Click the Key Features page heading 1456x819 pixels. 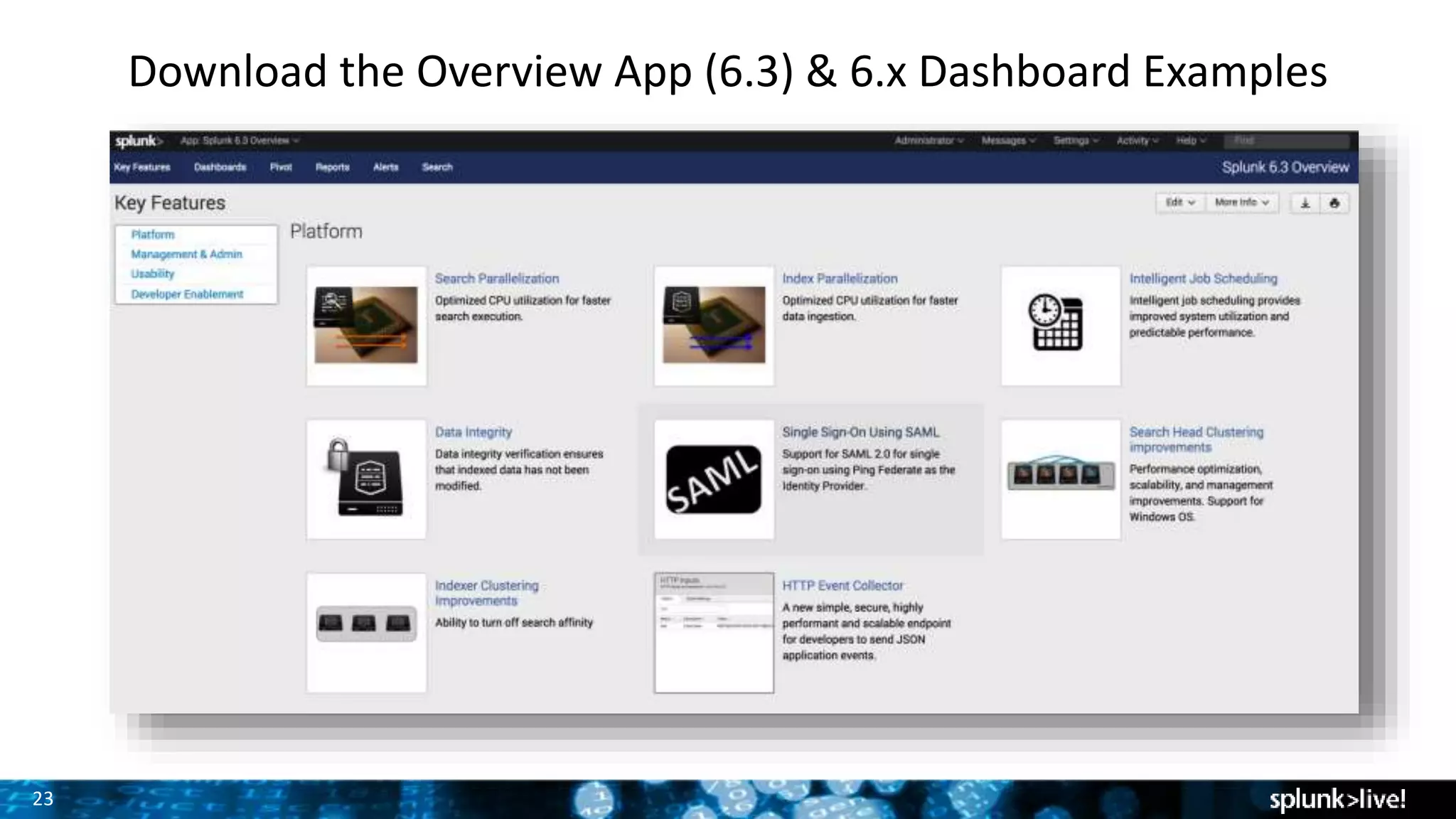click(170, 203)
